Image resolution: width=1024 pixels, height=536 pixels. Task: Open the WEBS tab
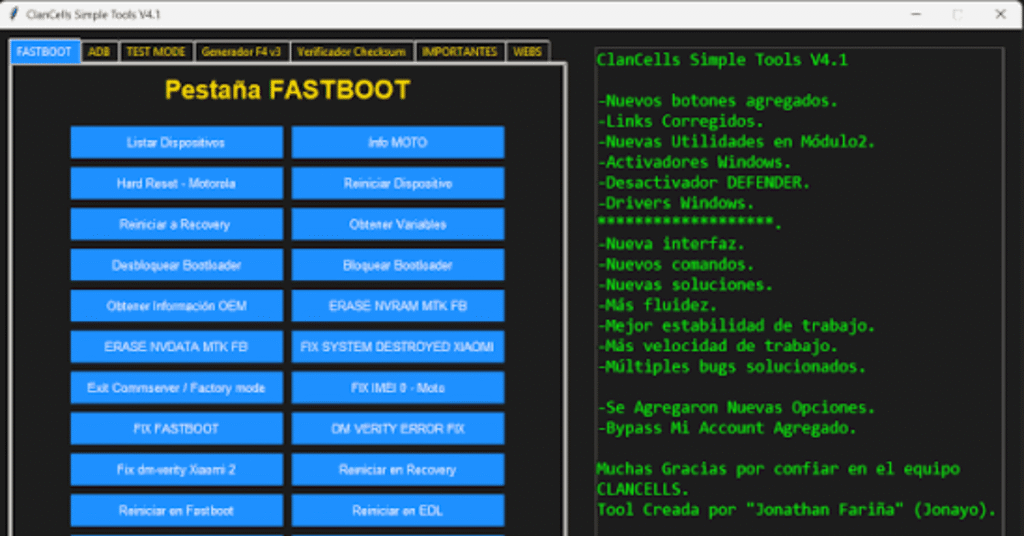point(528,52)
